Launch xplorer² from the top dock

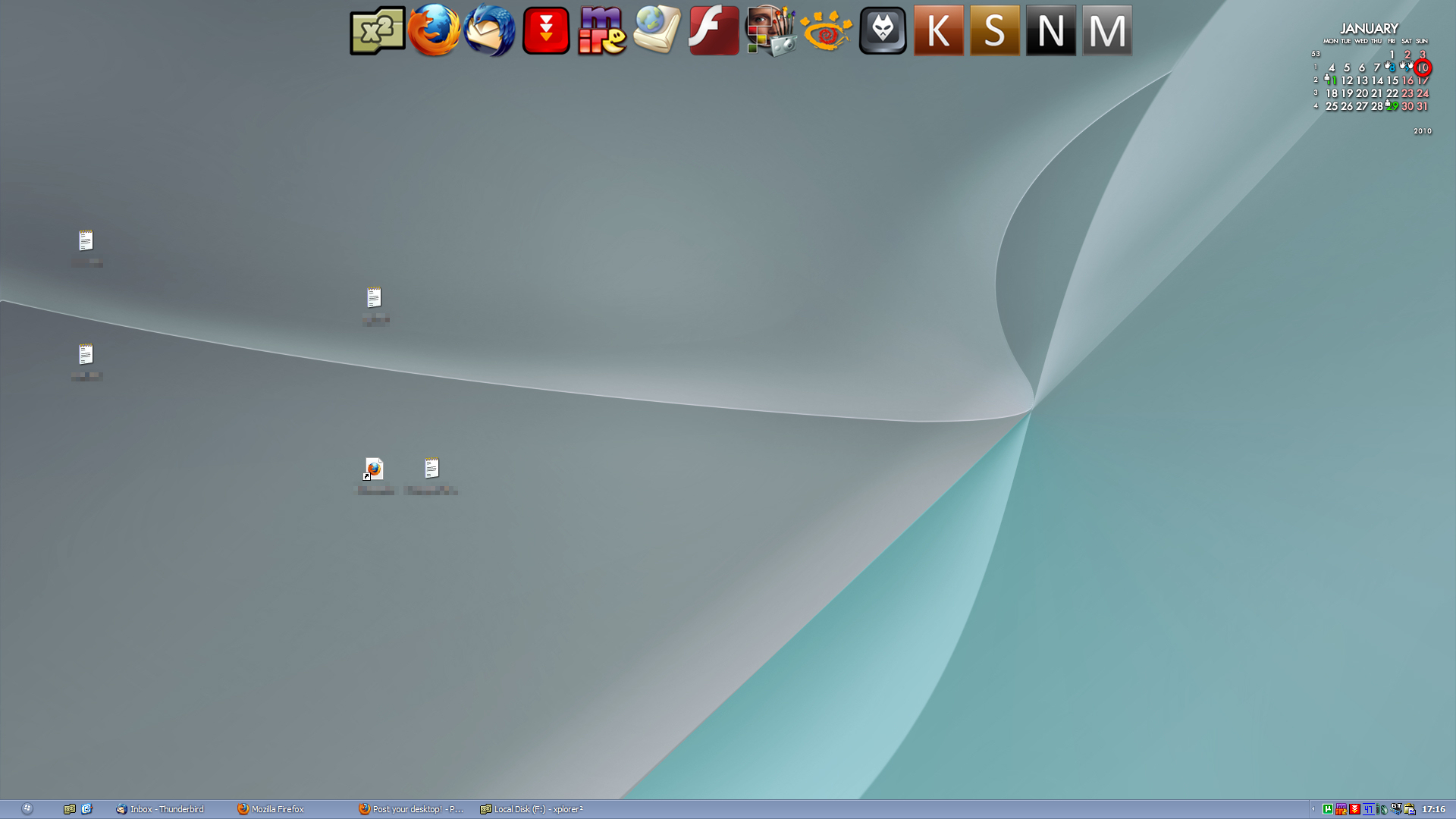pos(377,31)
